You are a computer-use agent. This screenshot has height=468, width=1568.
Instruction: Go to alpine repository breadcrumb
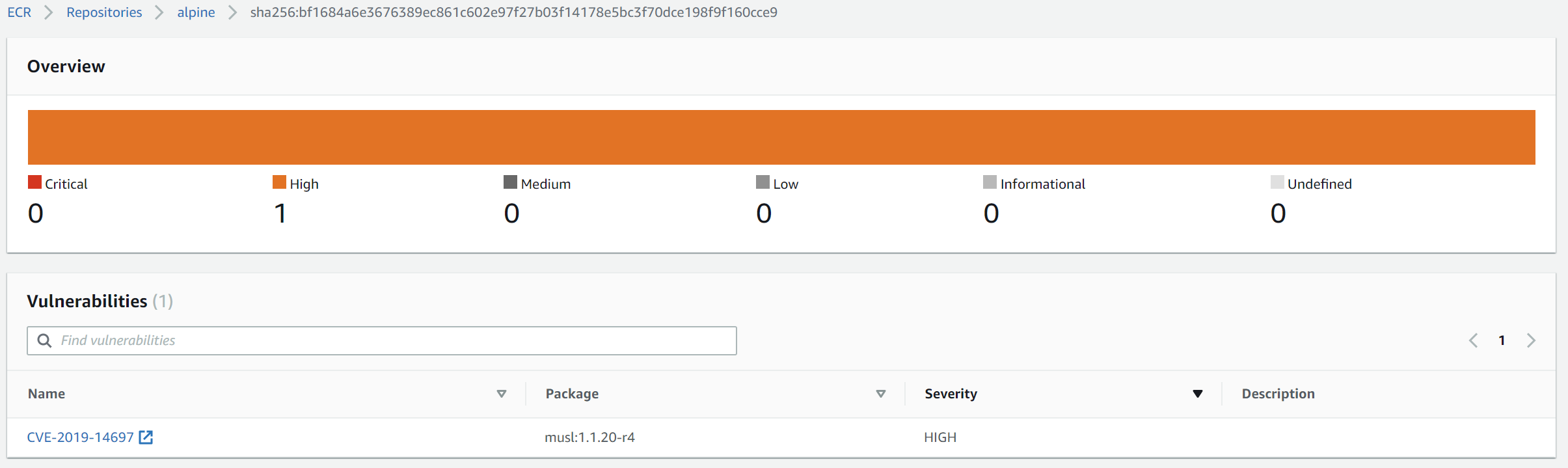pyautogui.click(x=196, y=12)
